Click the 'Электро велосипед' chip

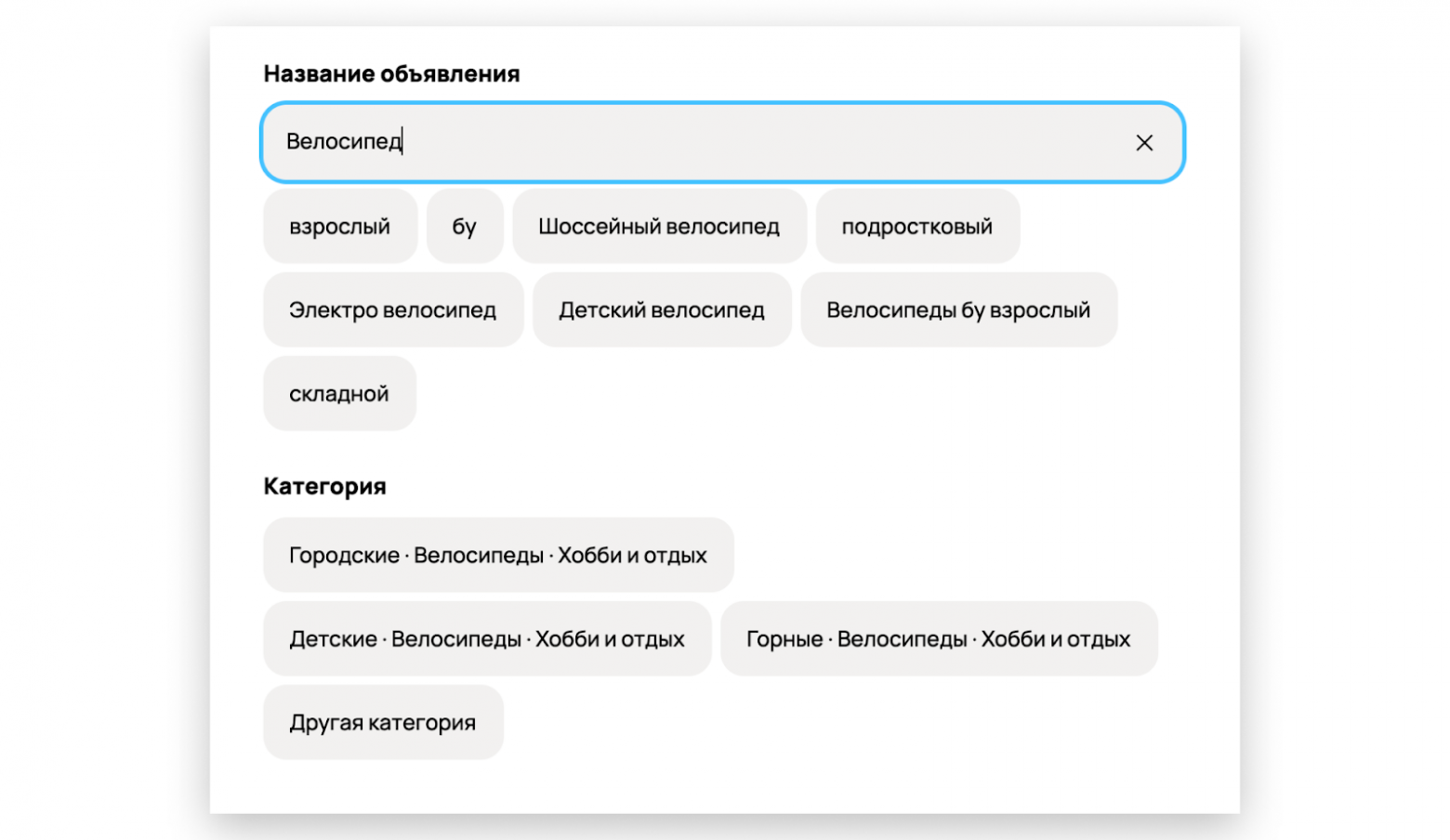[392, 309]
